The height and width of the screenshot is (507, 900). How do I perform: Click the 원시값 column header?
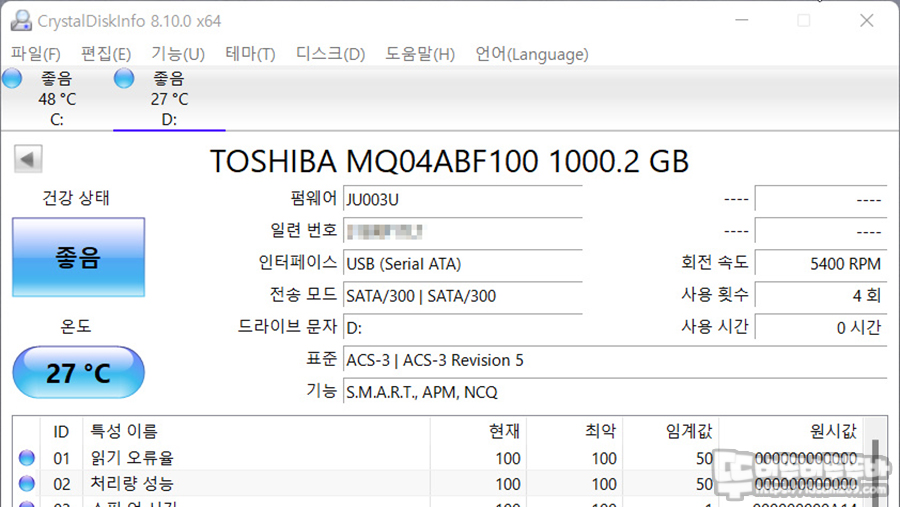pos(791,431)
